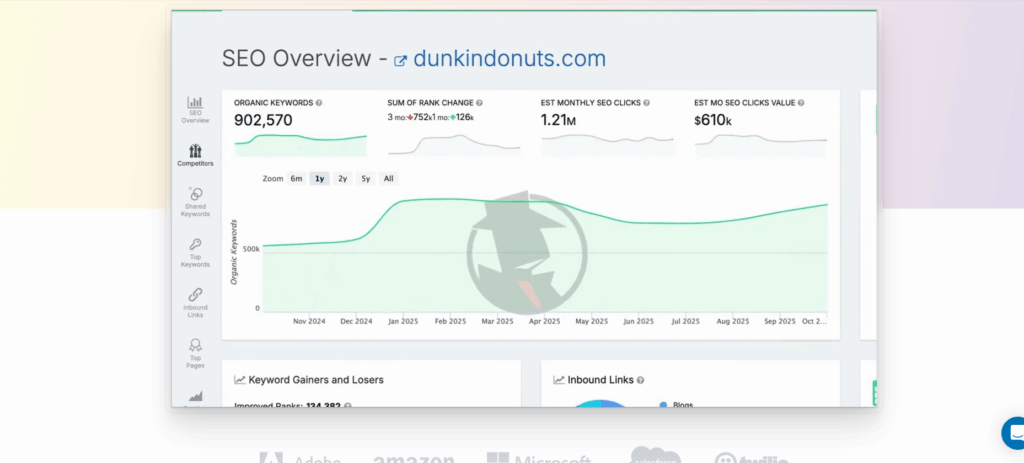Click the Inbound Links panel heading
1024x463 pixels.
coord(601,380)
